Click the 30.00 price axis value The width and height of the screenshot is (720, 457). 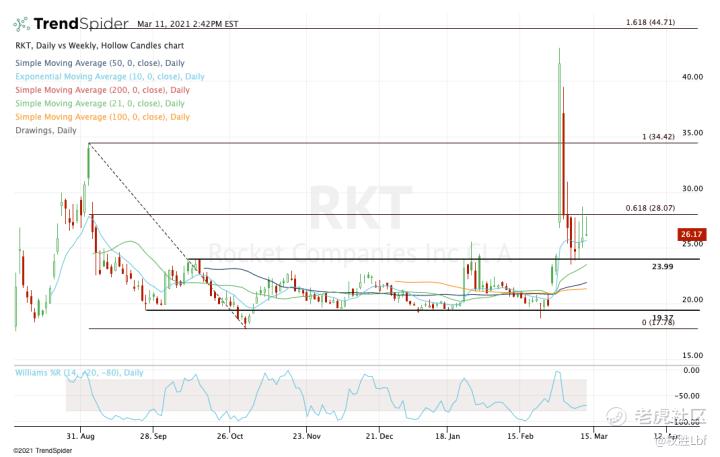click(x=692, y=188)
